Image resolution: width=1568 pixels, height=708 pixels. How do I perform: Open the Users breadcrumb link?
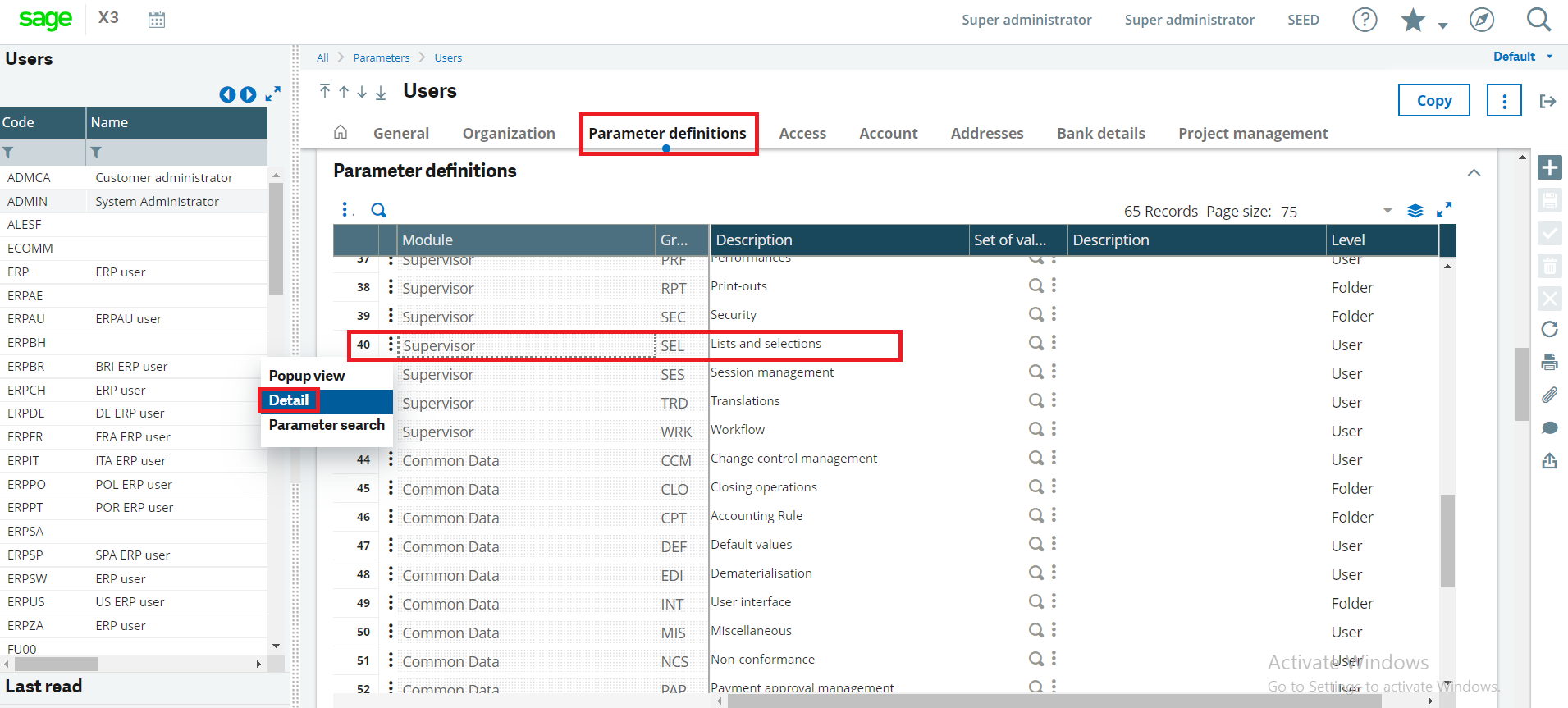(x=448, y=57)
